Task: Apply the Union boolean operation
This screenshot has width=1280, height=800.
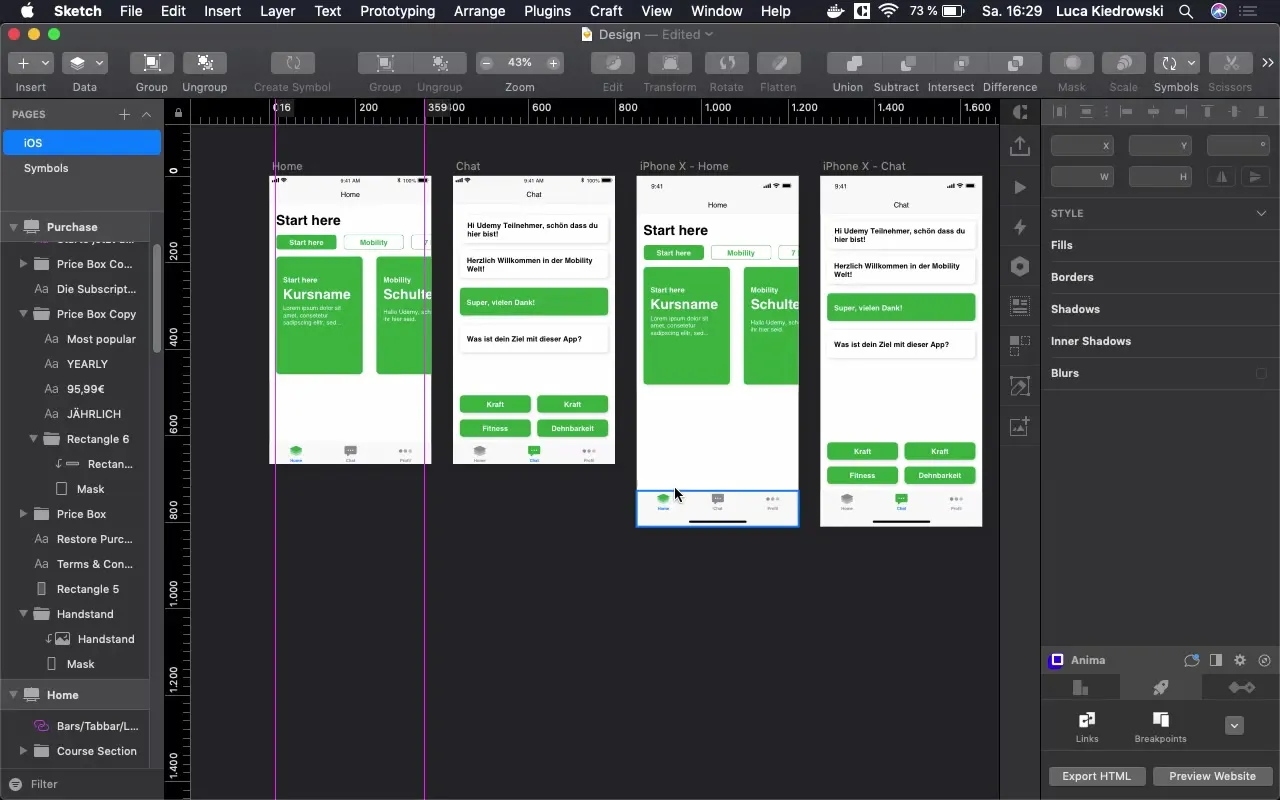Action: click(854, 63)
